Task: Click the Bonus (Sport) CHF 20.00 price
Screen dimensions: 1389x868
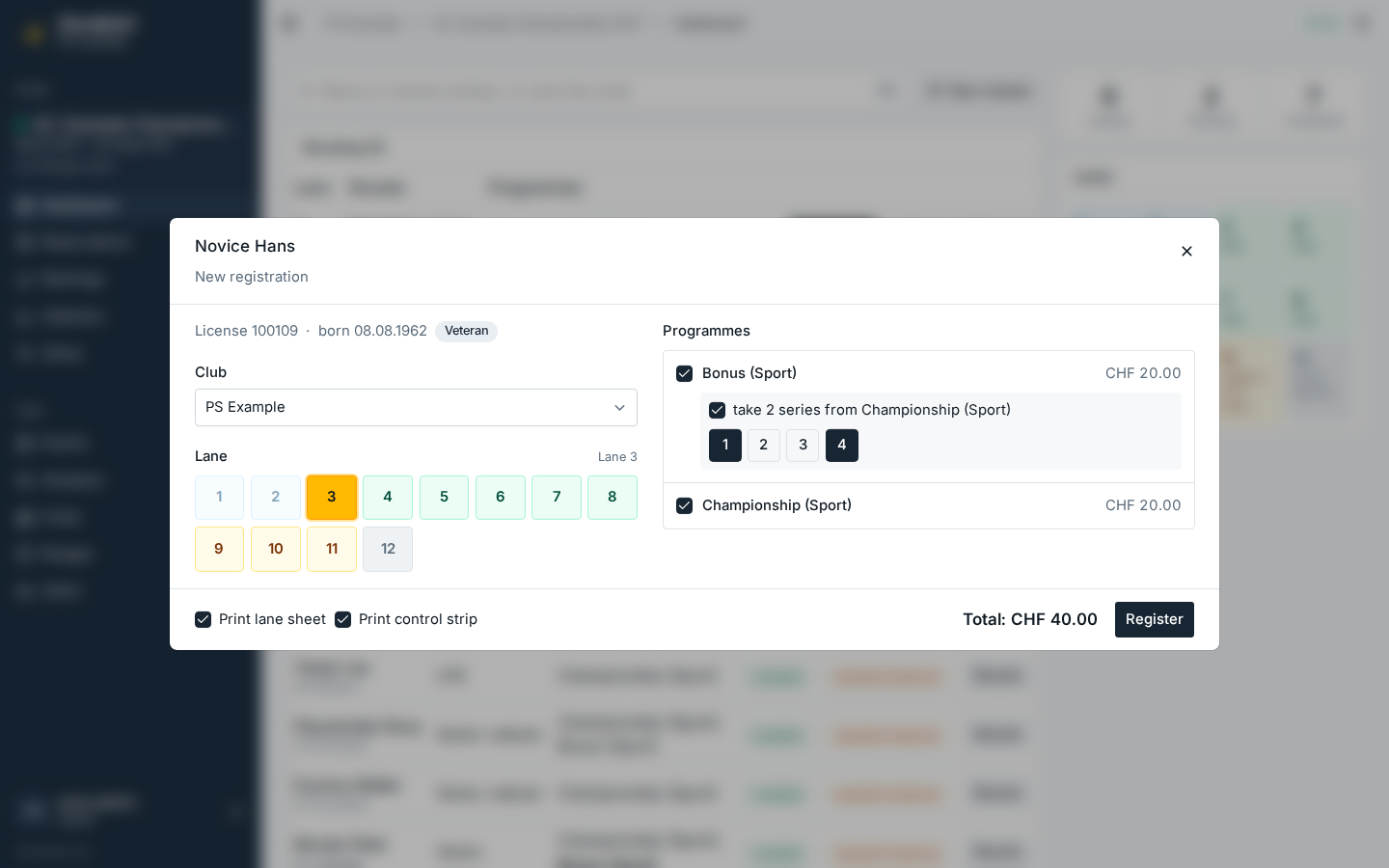Action: [x=1143, y=373]
